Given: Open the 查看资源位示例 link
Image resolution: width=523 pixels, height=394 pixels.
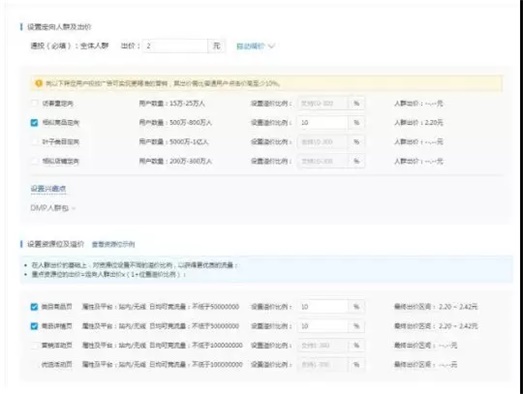Looking at the screenshot, I should pyautogui.click(x=113, y=244).
